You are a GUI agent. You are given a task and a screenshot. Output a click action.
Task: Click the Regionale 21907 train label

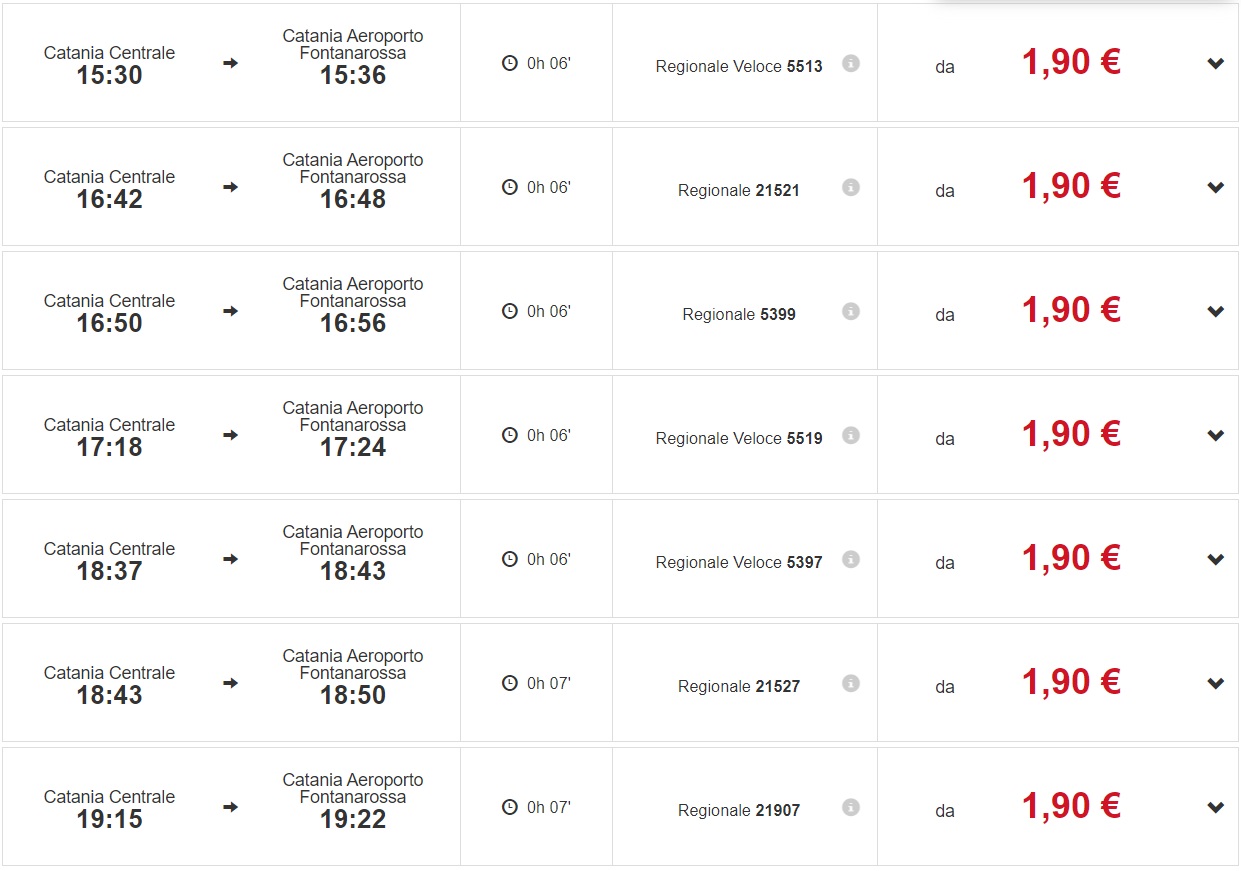click(738, 811)
